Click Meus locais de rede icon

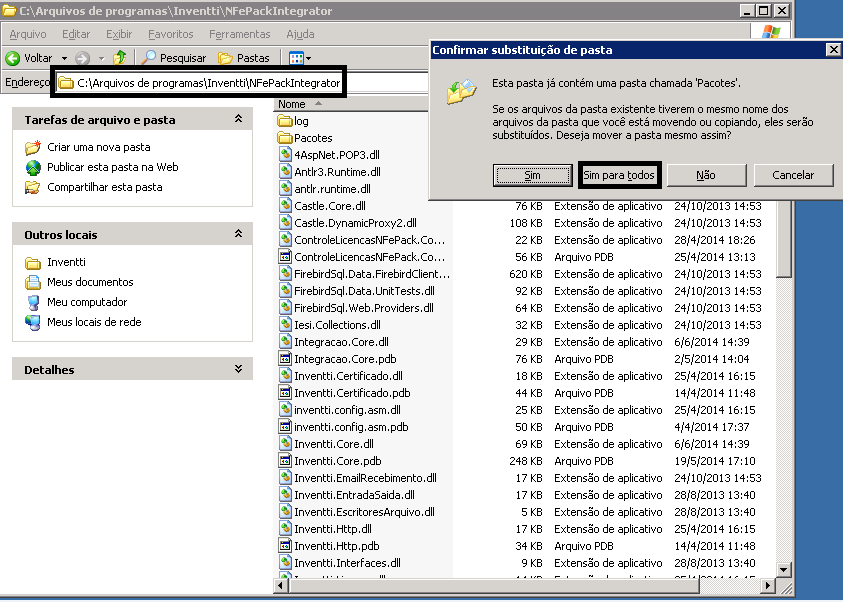(33, 322)
